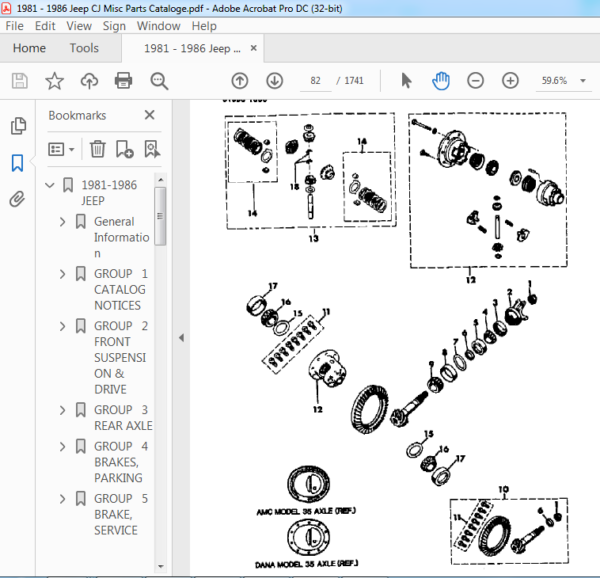
Task: Click the bookmarks panel scrollbar thumb
Action: (160, 216)
